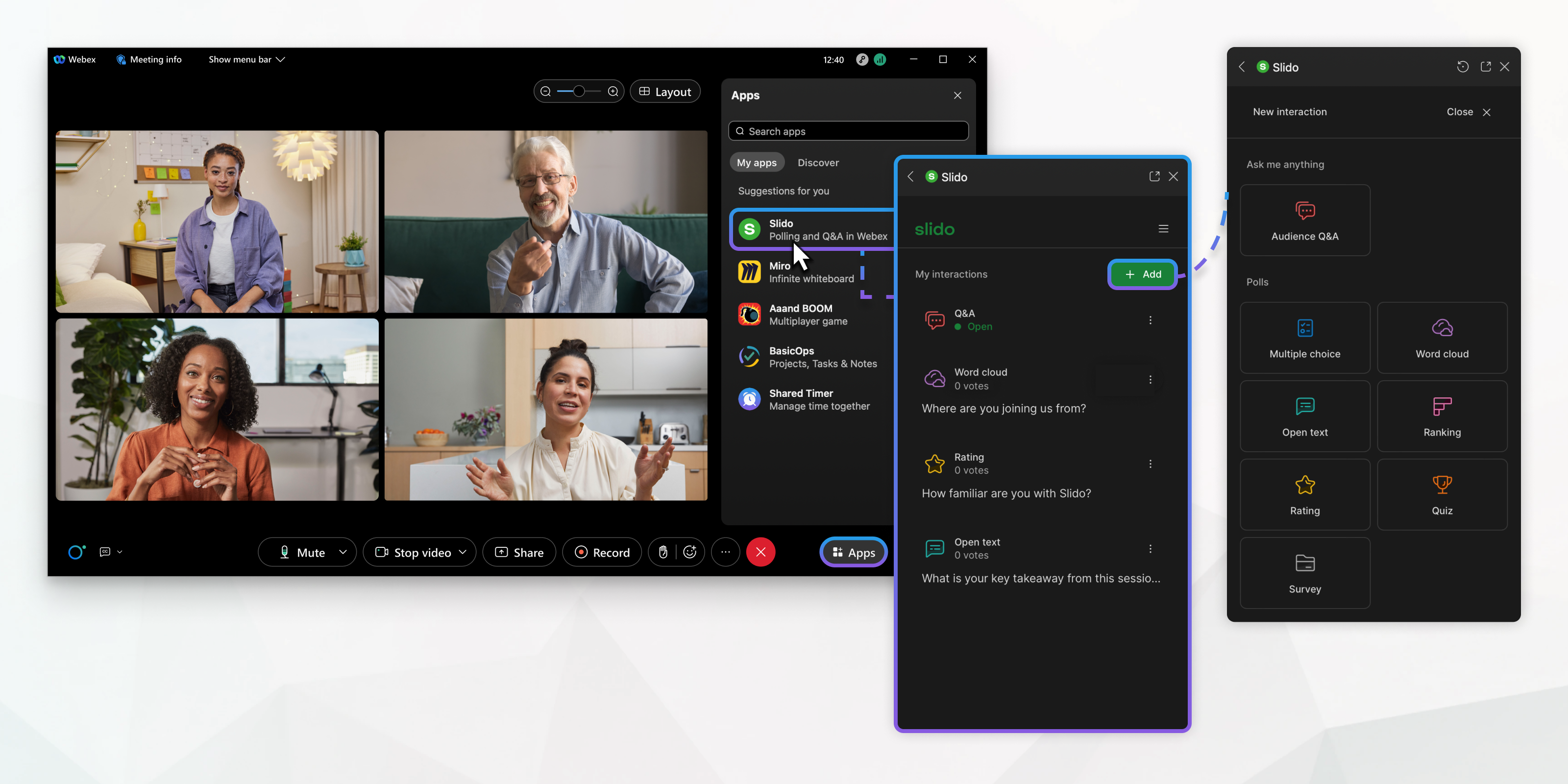Adjust the video grid zoom slider
Image resolution: width=1568 pixels, height=784 pixels.
coord(579,91)
